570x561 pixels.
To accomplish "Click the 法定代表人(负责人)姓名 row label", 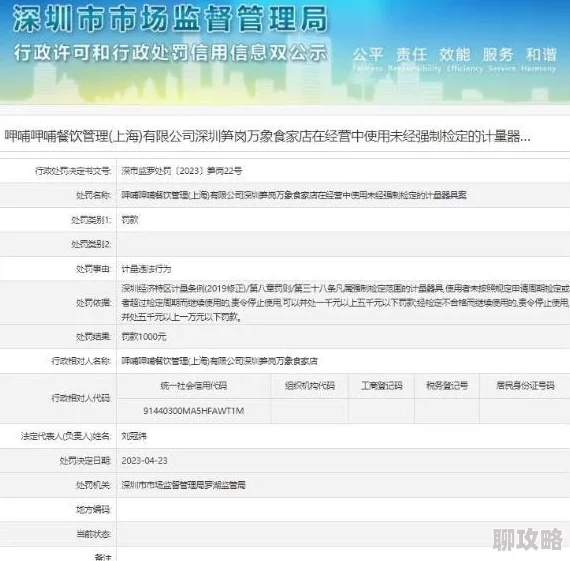I will (x=66, y=436).
